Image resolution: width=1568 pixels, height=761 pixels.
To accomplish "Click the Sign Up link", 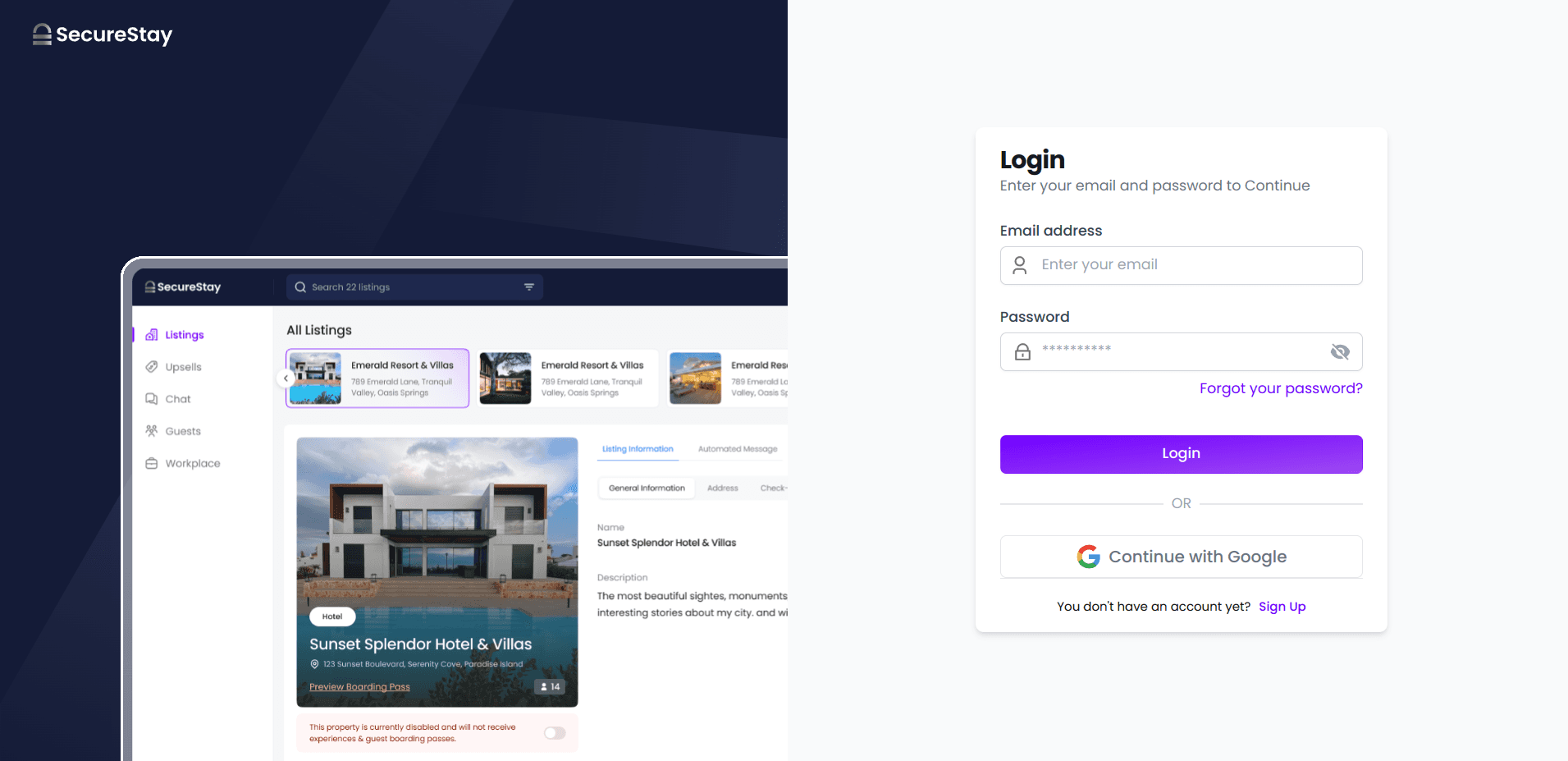I will click(x=1282, y=607).
